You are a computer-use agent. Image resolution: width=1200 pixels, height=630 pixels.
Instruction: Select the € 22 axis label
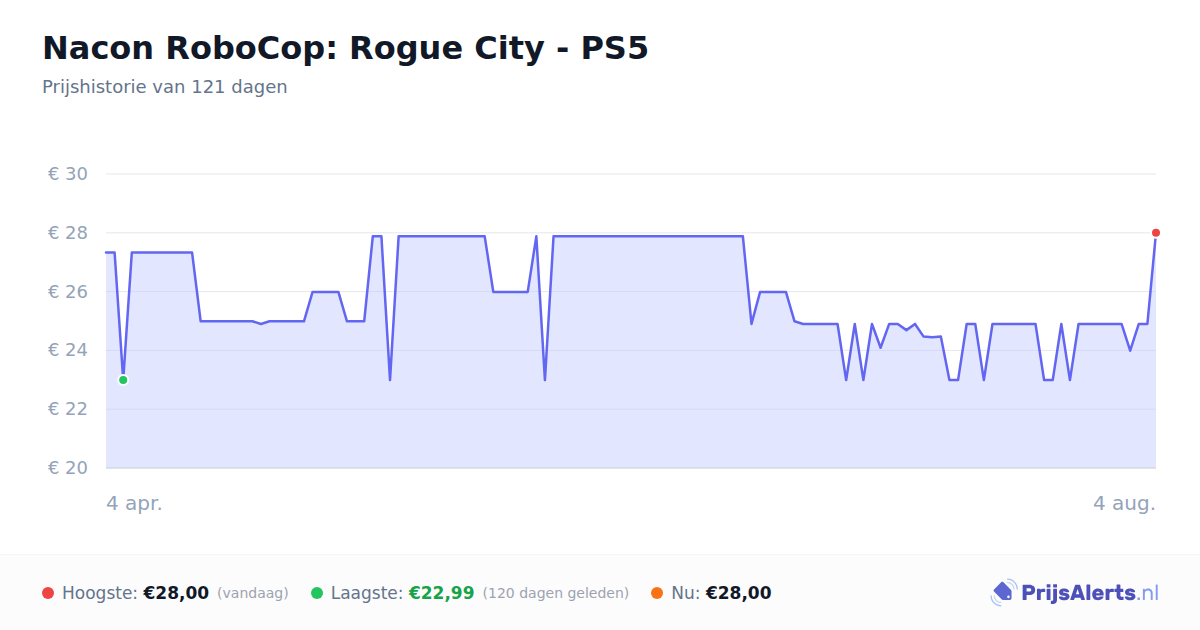click(68, 409)
